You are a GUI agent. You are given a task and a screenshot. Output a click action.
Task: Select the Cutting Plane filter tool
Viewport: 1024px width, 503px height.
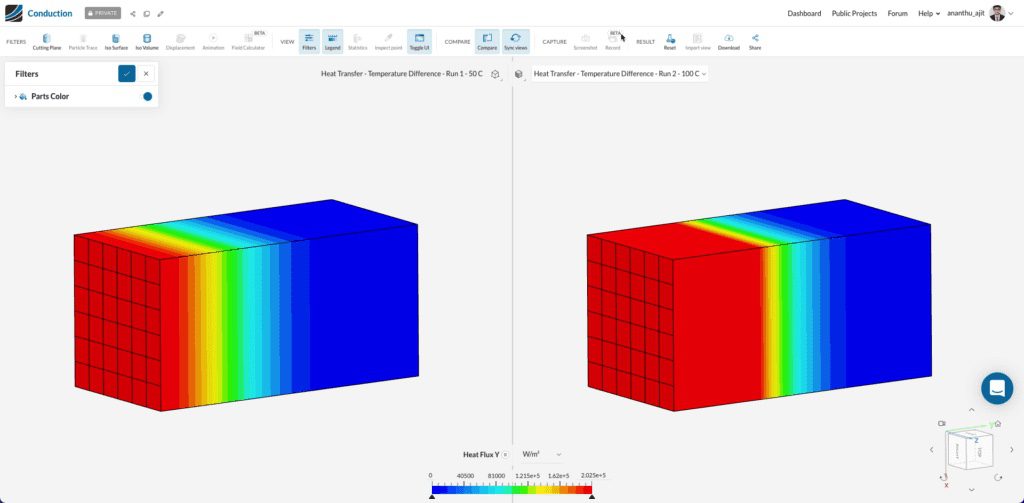coord(47,41)
